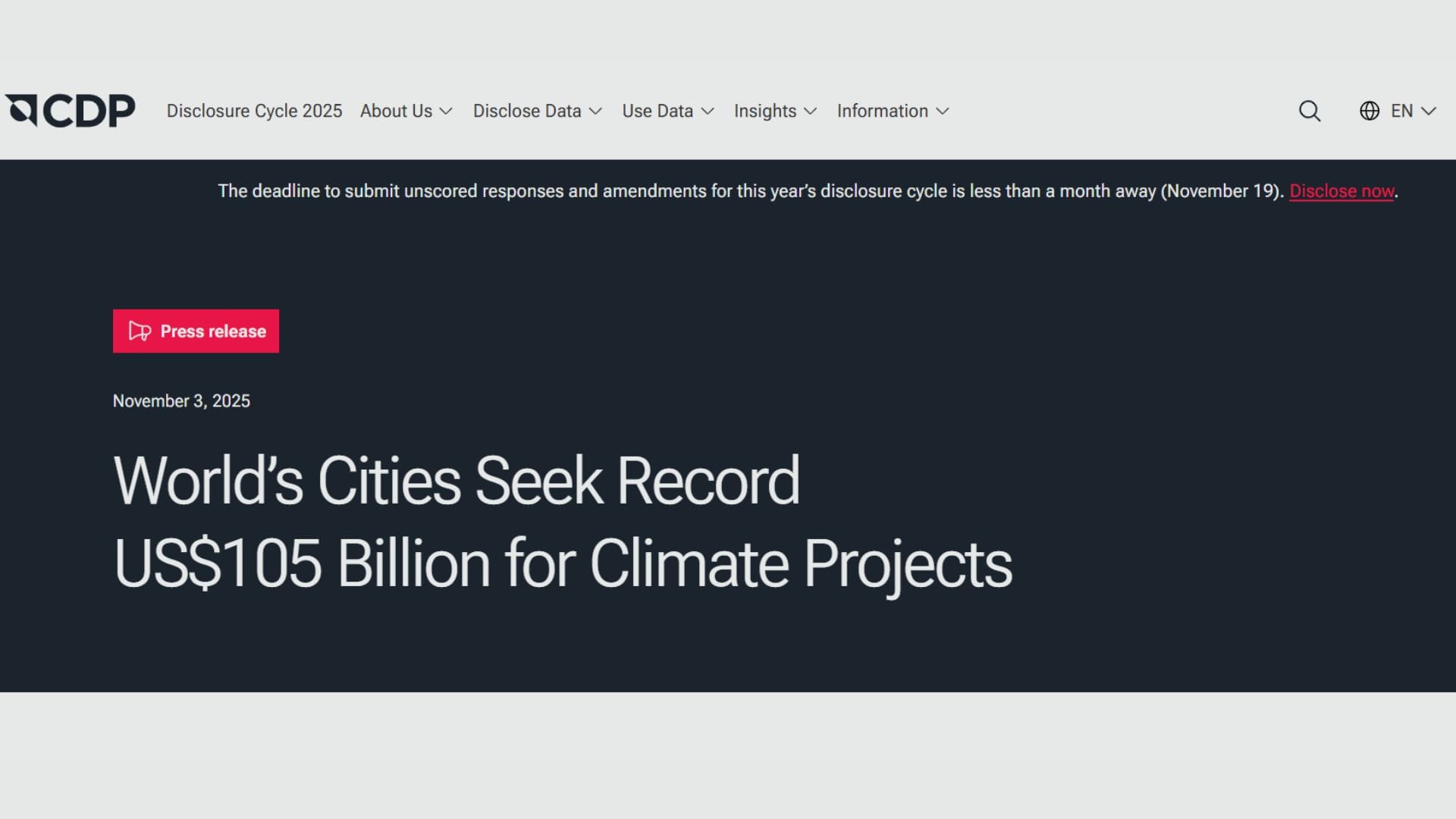
Task: Open the search icon
Action: click(x=1310, y=111)
